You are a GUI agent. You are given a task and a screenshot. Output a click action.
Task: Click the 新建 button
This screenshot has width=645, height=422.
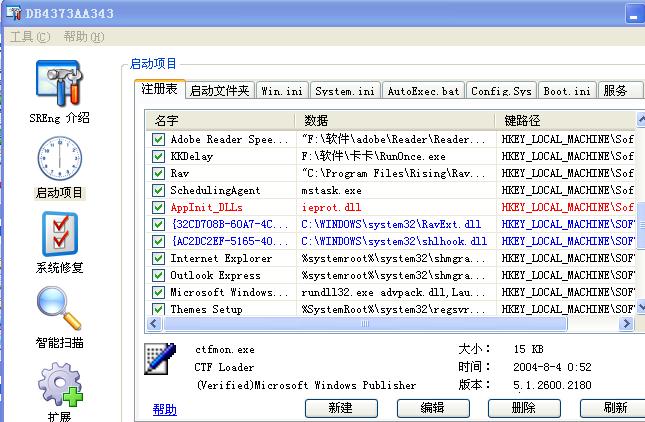pos(341,408)
